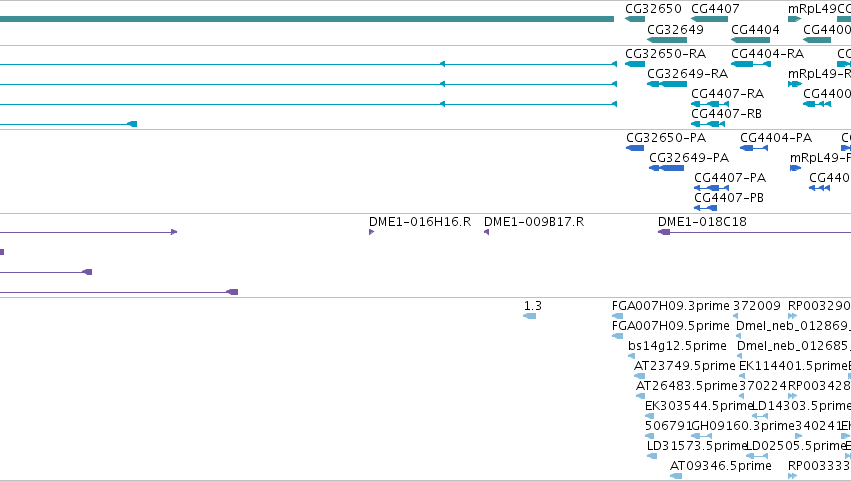
Task: Open the CG4407-RB transcript label
Action: 726,114
